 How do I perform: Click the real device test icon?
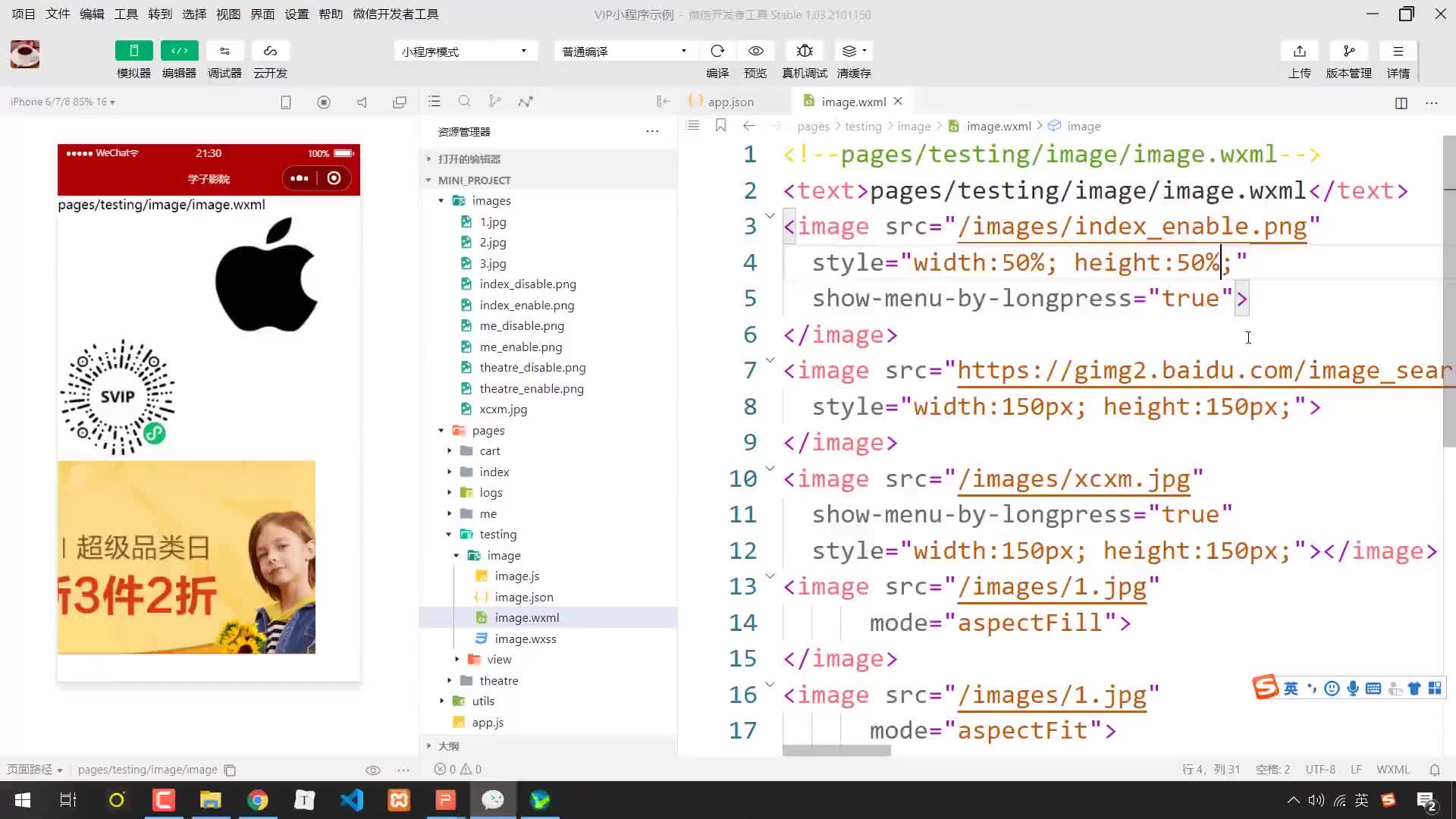[805, 51]
